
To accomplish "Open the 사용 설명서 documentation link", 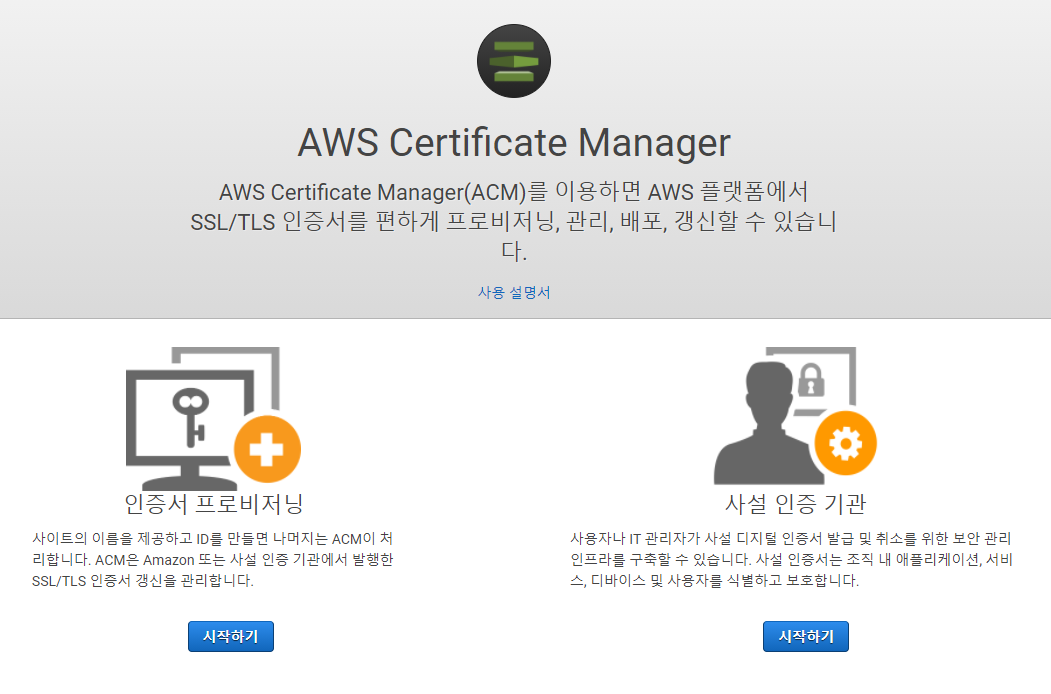I will coord(514,292).
